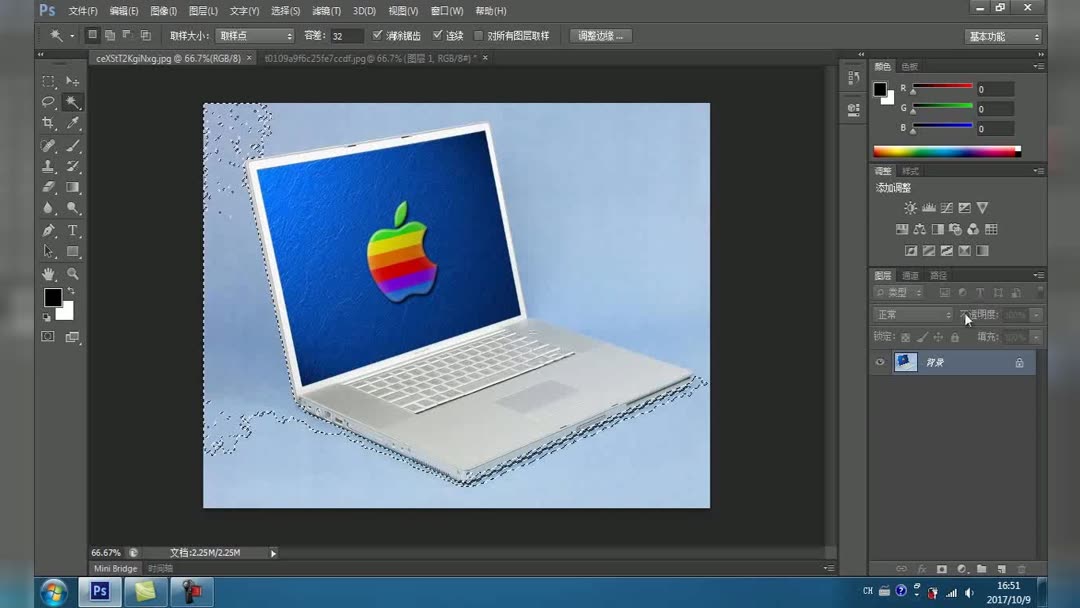Select the Lasso tool
Viewport: 1080px width, 608px height.
click(x=47, y=102)
